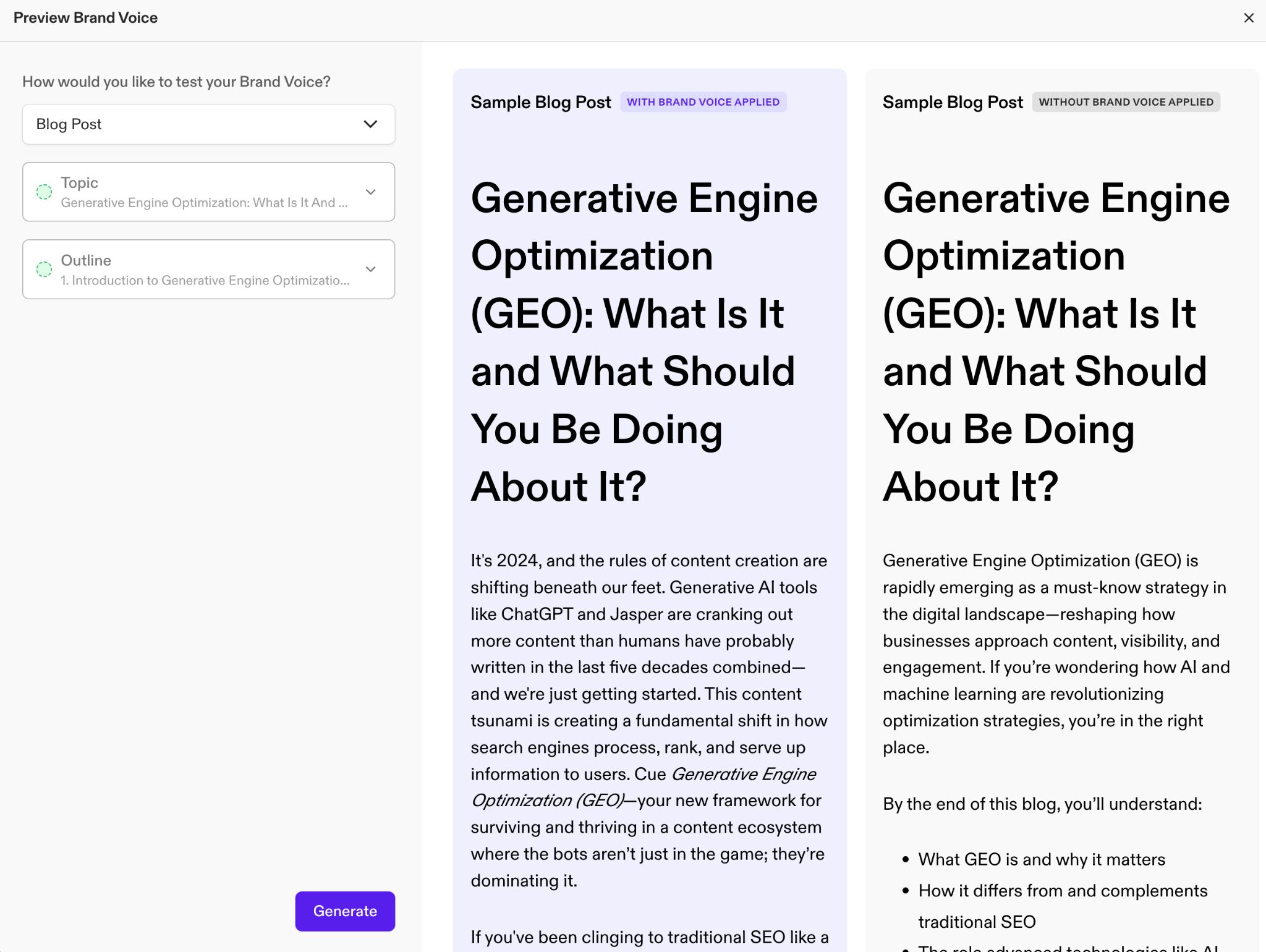Image resolution: width=1266 pixels, height=952 pixels.
Task: Click the Generate button
Action: [x=345, y=911]
